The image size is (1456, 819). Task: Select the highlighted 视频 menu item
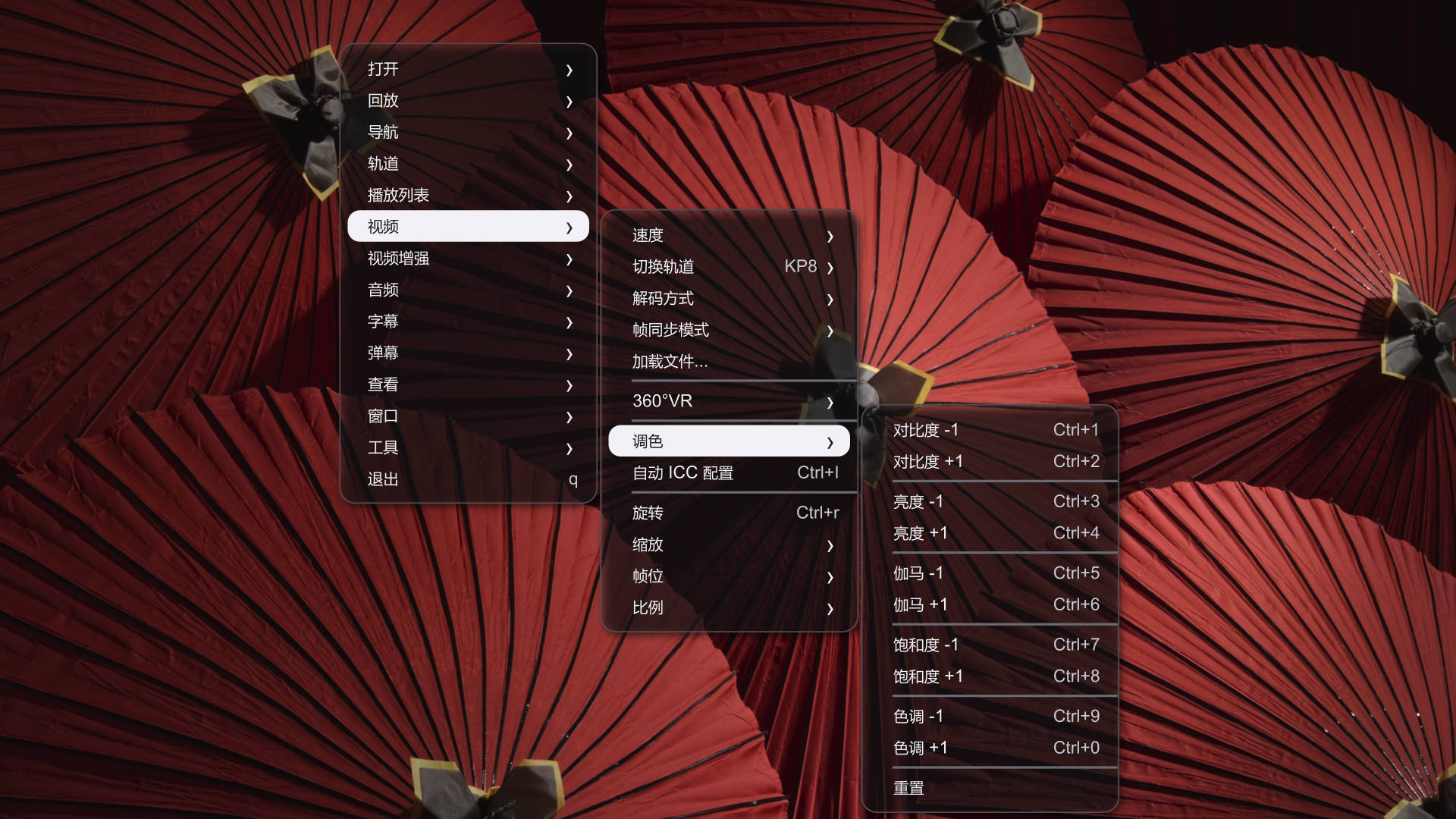(x=468, y=227)
